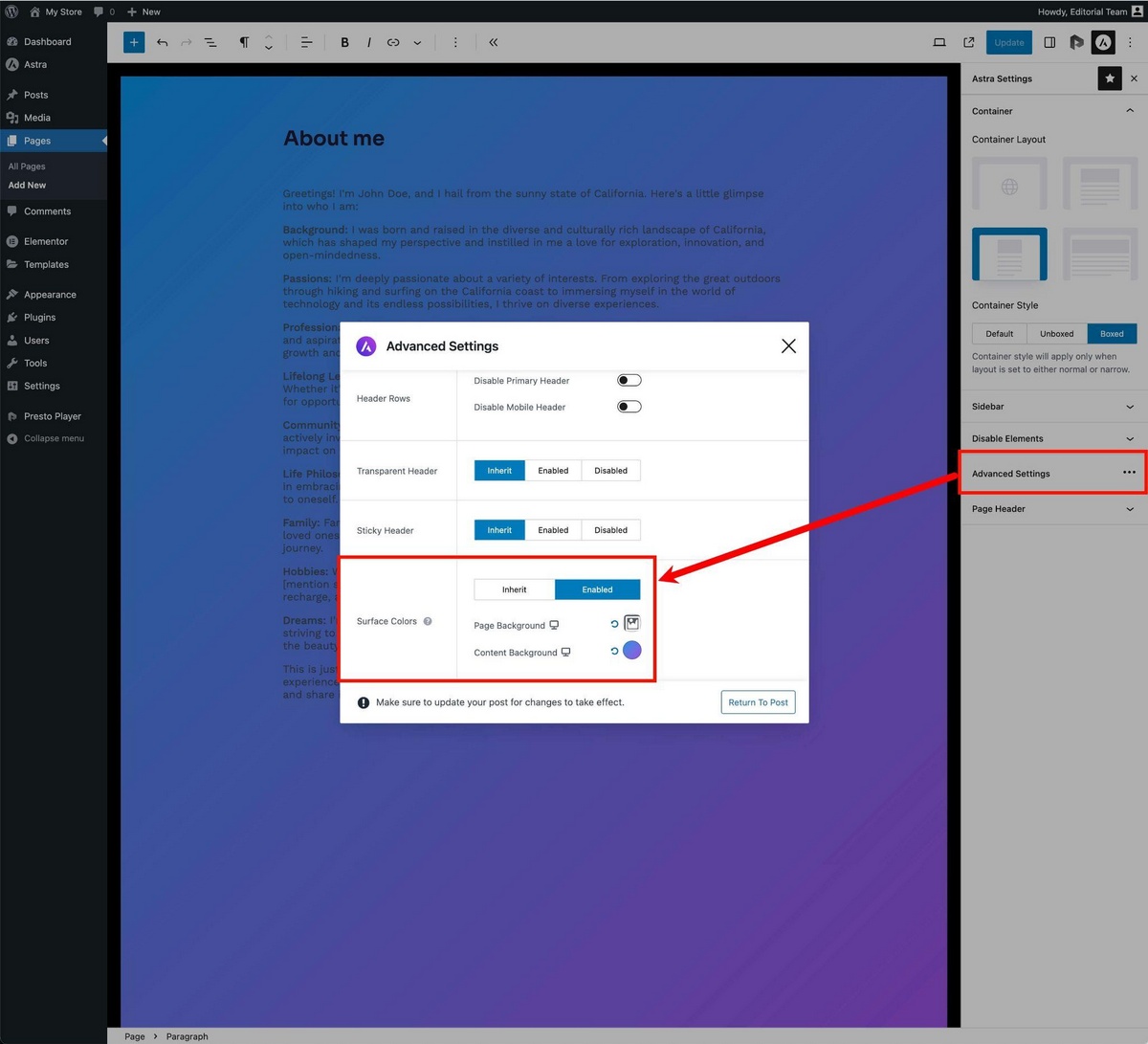Toggle Disable Primary Header switch
This screenshot has width=1148, height=1044.
(629, 380)
